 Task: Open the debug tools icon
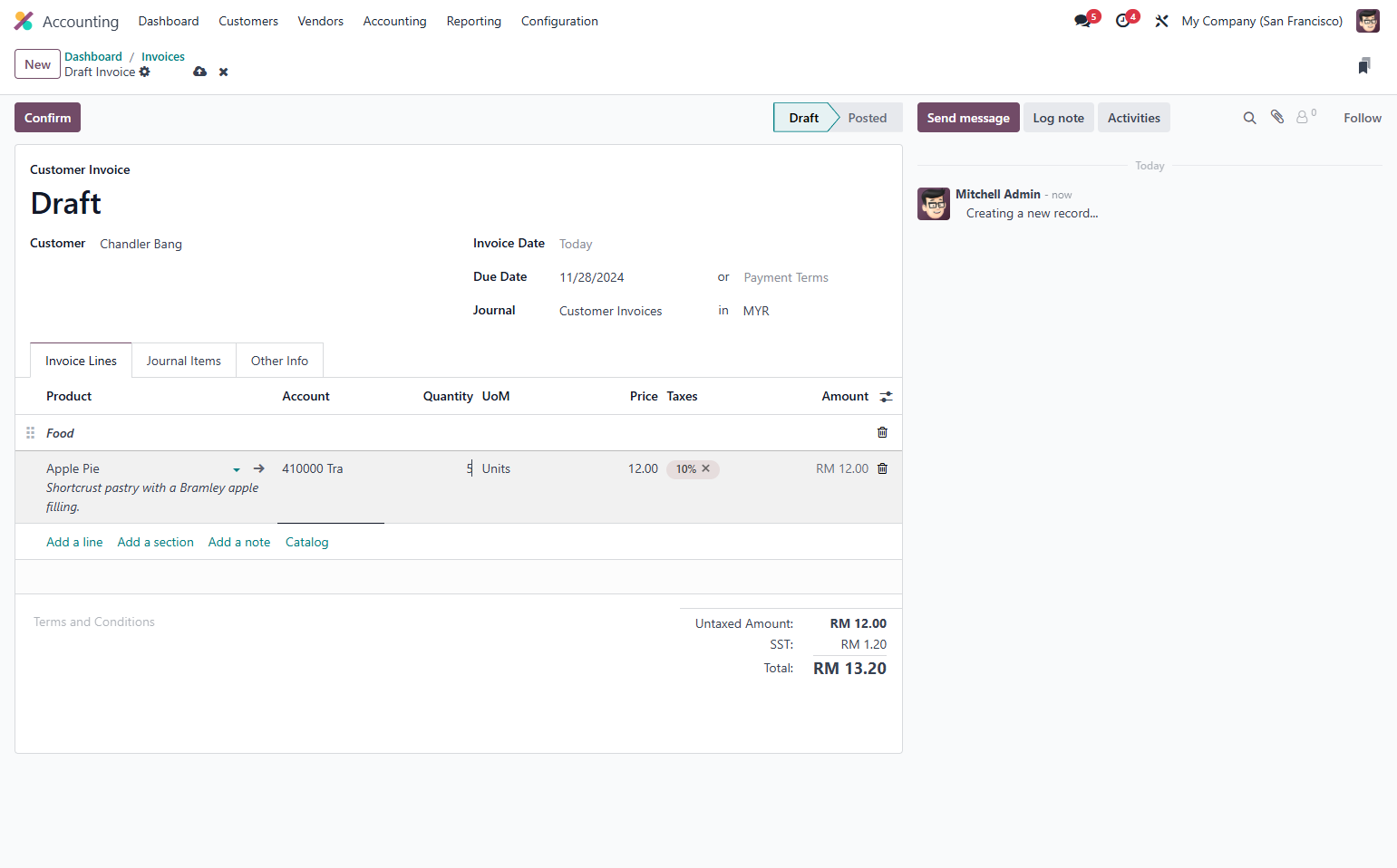1161,21
